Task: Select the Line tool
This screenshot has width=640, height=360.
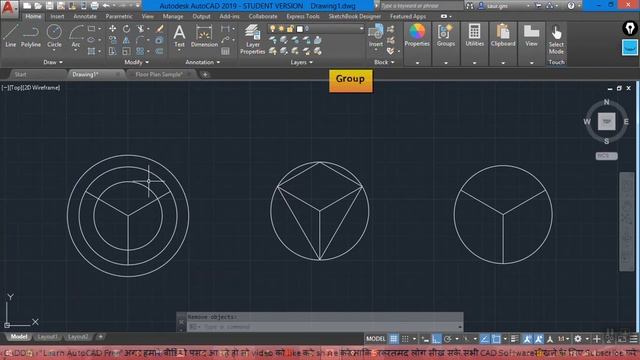Action: (x=10, y=36)
